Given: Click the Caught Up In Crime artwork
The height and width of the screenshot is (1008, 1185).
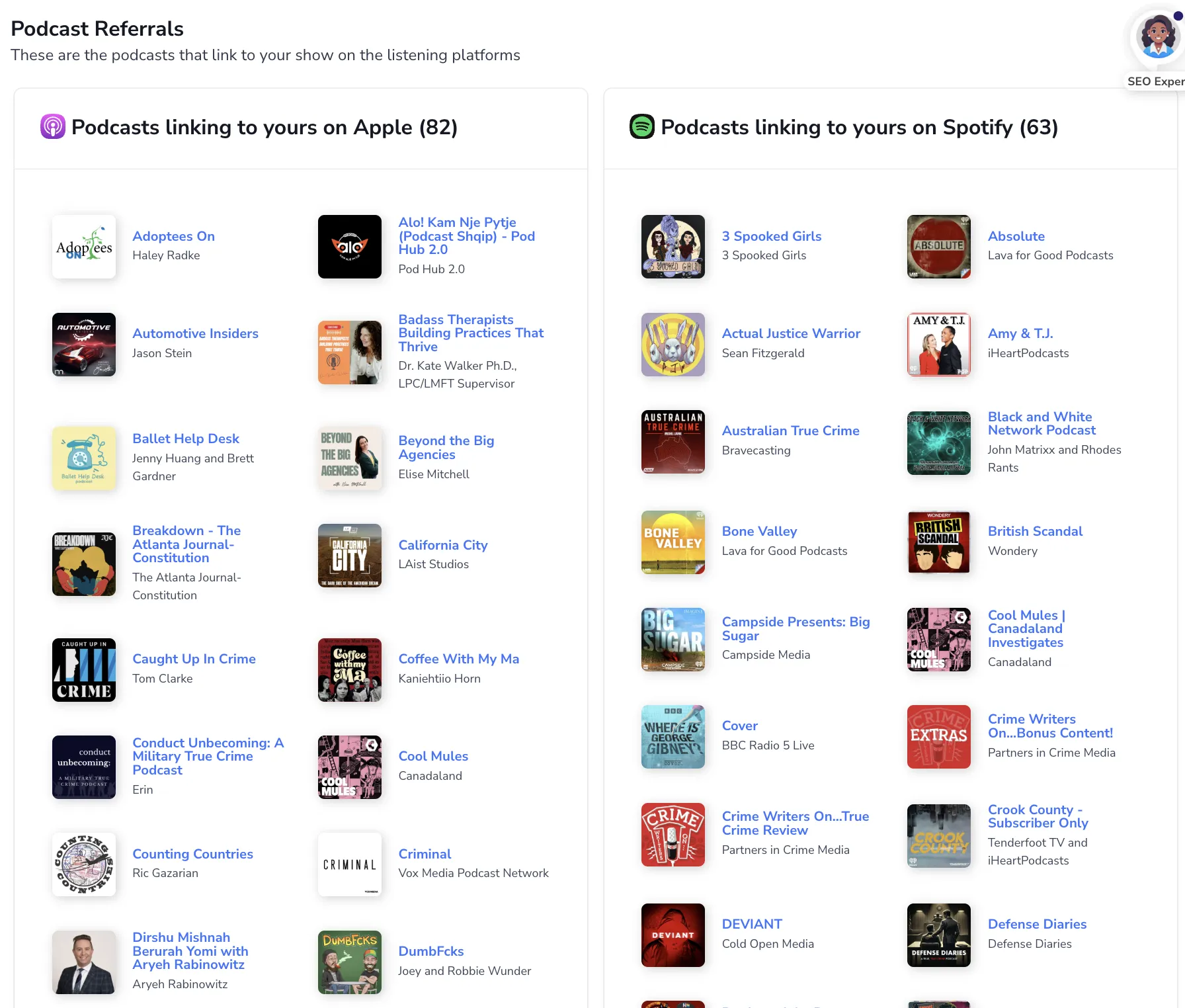Looking at the screenshot, I should 84,670.
